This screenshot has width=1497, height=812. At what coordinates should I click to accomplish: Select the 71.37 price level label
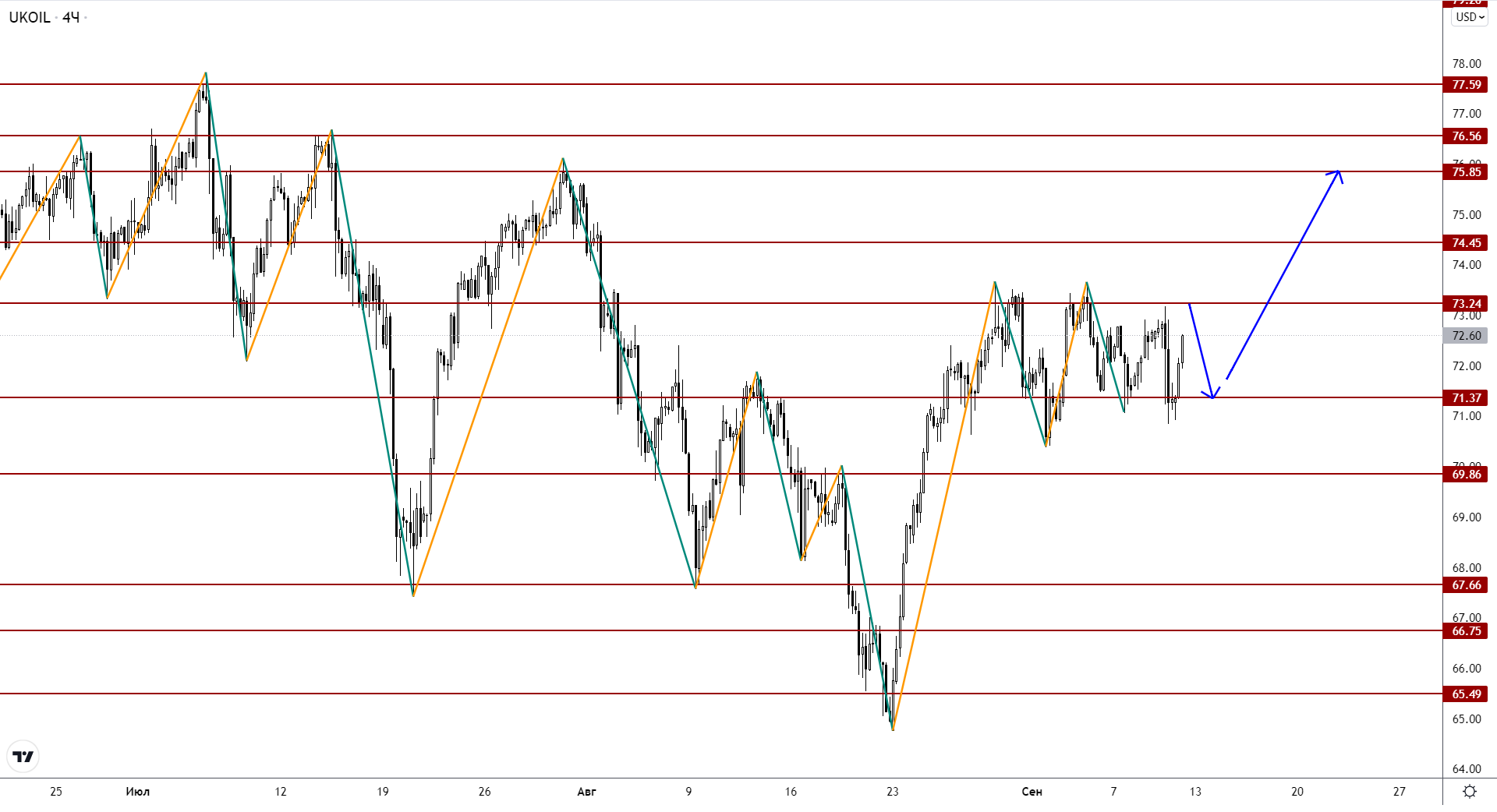(1466, 398)
